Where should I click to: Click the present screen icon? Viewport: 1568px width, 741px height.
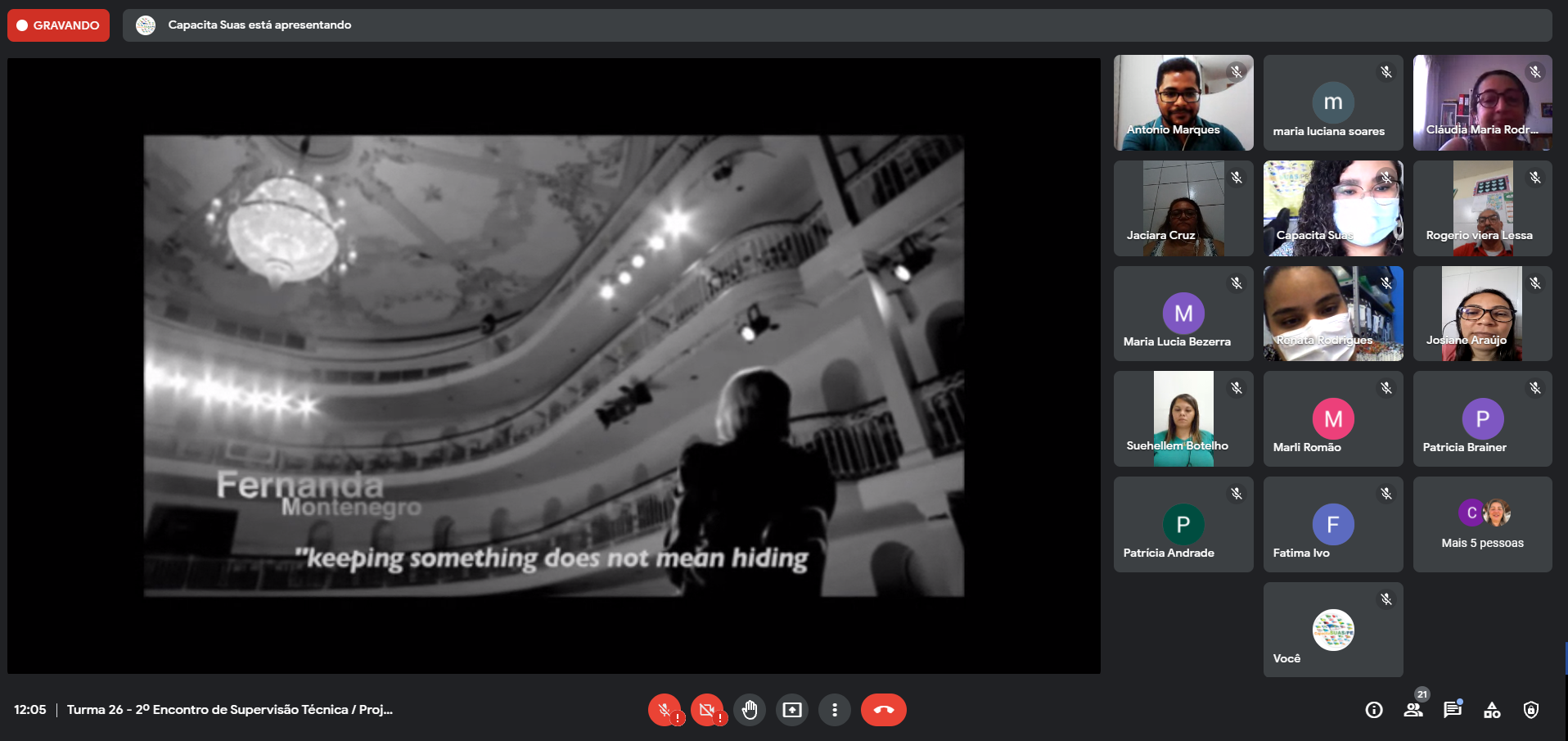[x=792, y=710]
